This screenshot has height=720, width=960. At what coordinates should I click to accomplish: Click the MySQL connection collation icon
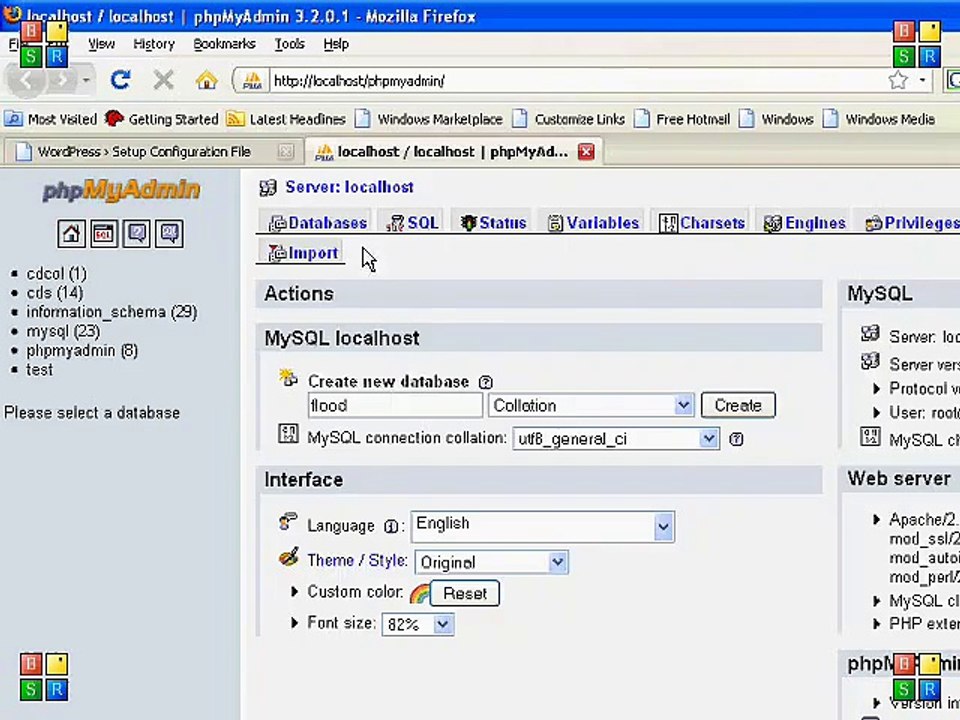(x=288, y=433)
